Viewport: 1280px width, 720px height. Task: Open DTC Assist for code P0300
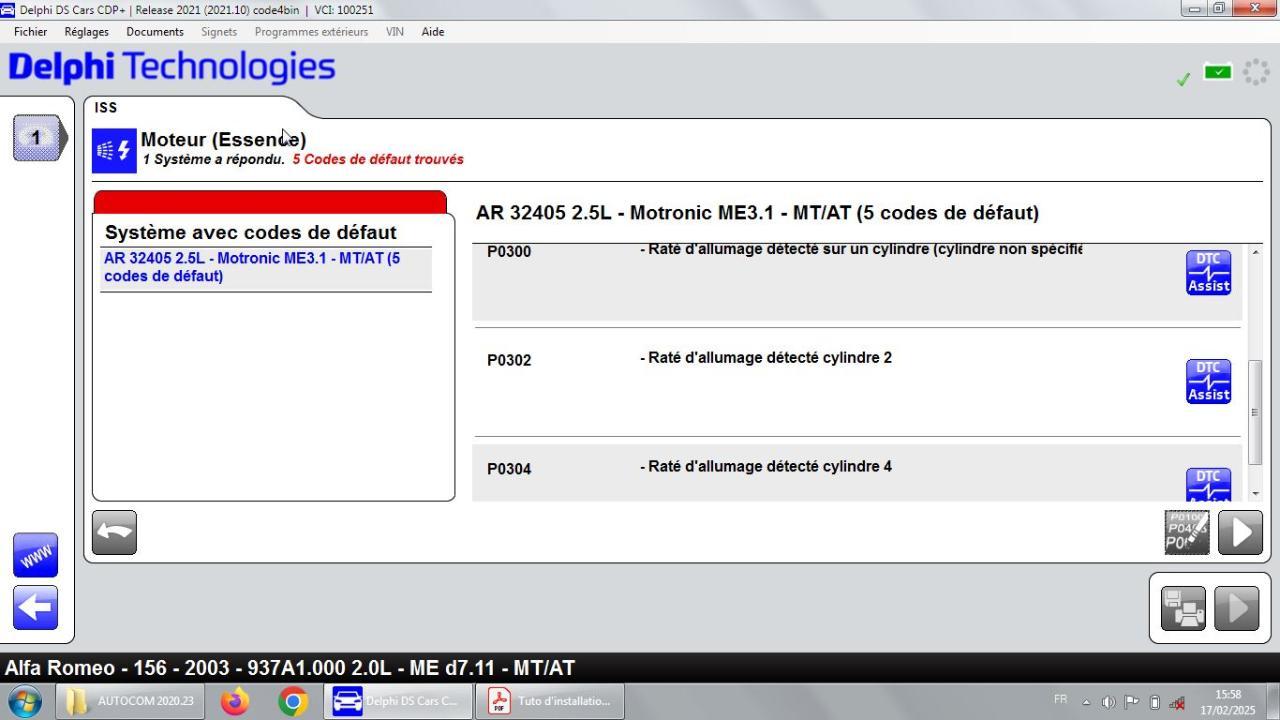(x=1208, y=273)
